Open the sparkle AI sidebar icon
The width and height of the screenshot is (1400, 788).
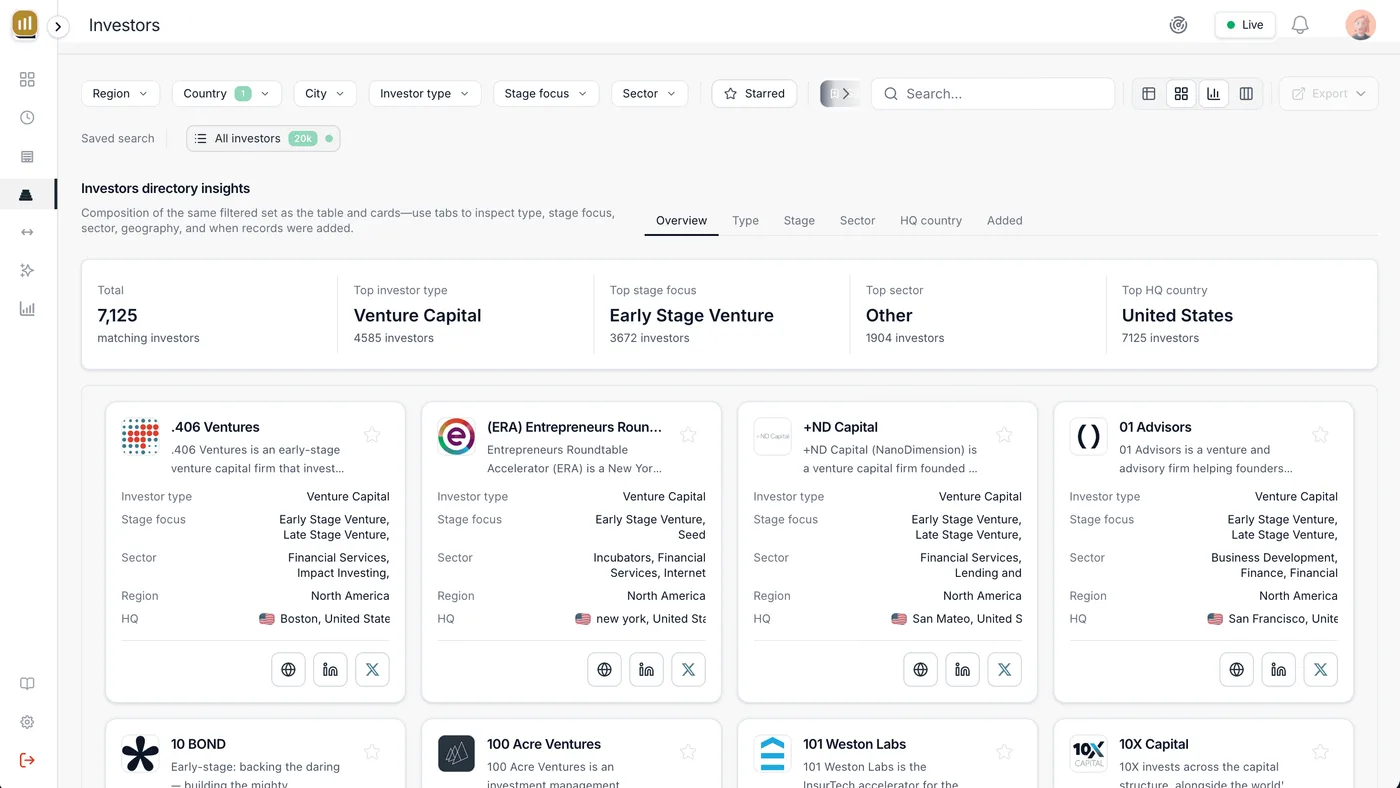click(27, 271)
